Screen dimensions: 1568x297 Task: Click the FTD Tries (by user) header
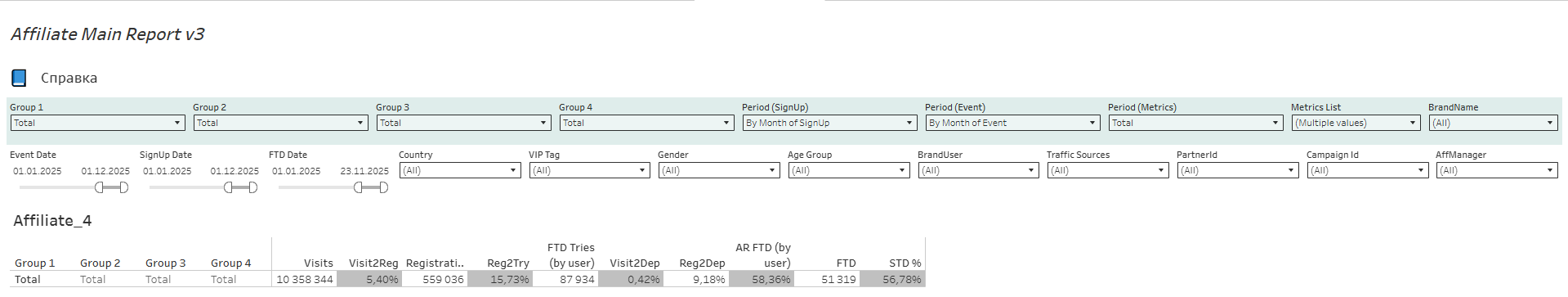[x=571, y=255]
